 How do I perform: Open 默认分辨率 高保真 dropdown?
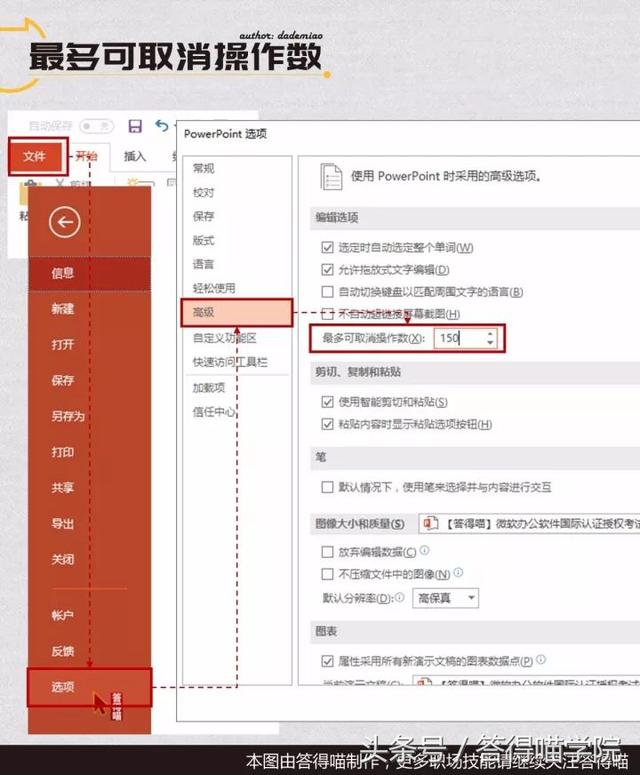click(x=445, y=599)
